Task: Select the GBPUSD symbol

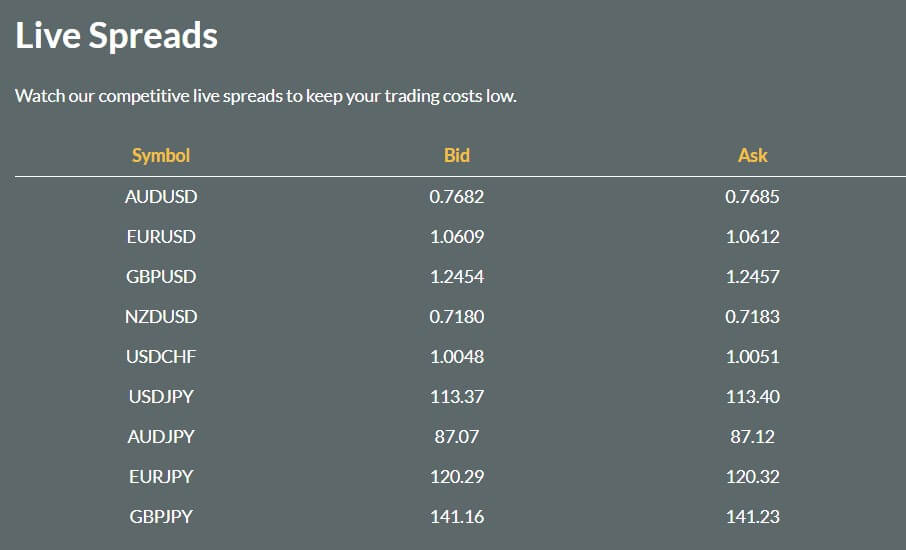Action: 161,276
